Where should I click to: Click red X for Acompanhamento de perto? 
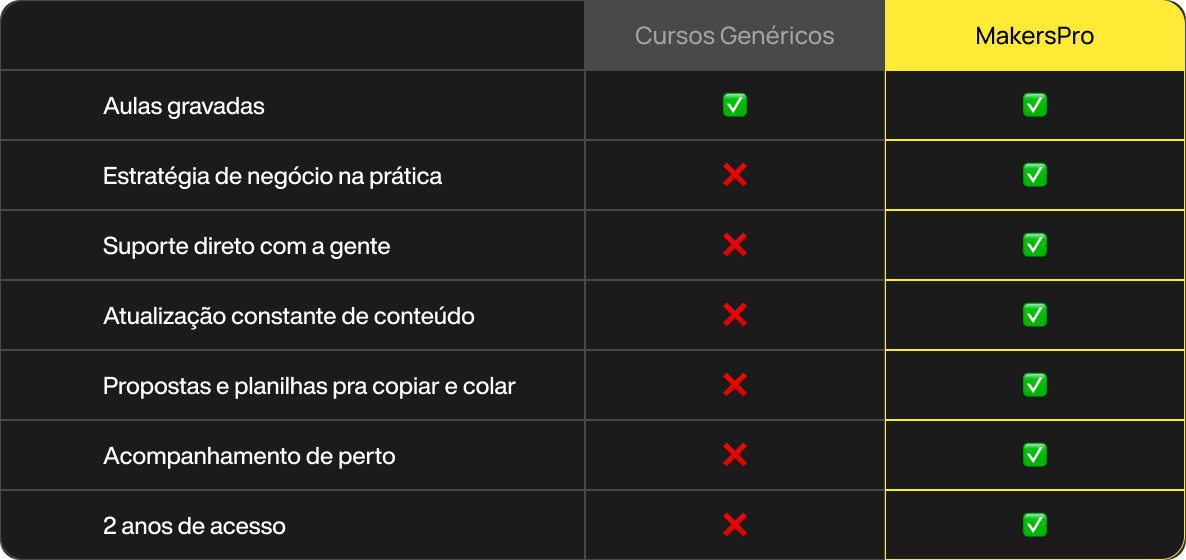click(734, 455)
